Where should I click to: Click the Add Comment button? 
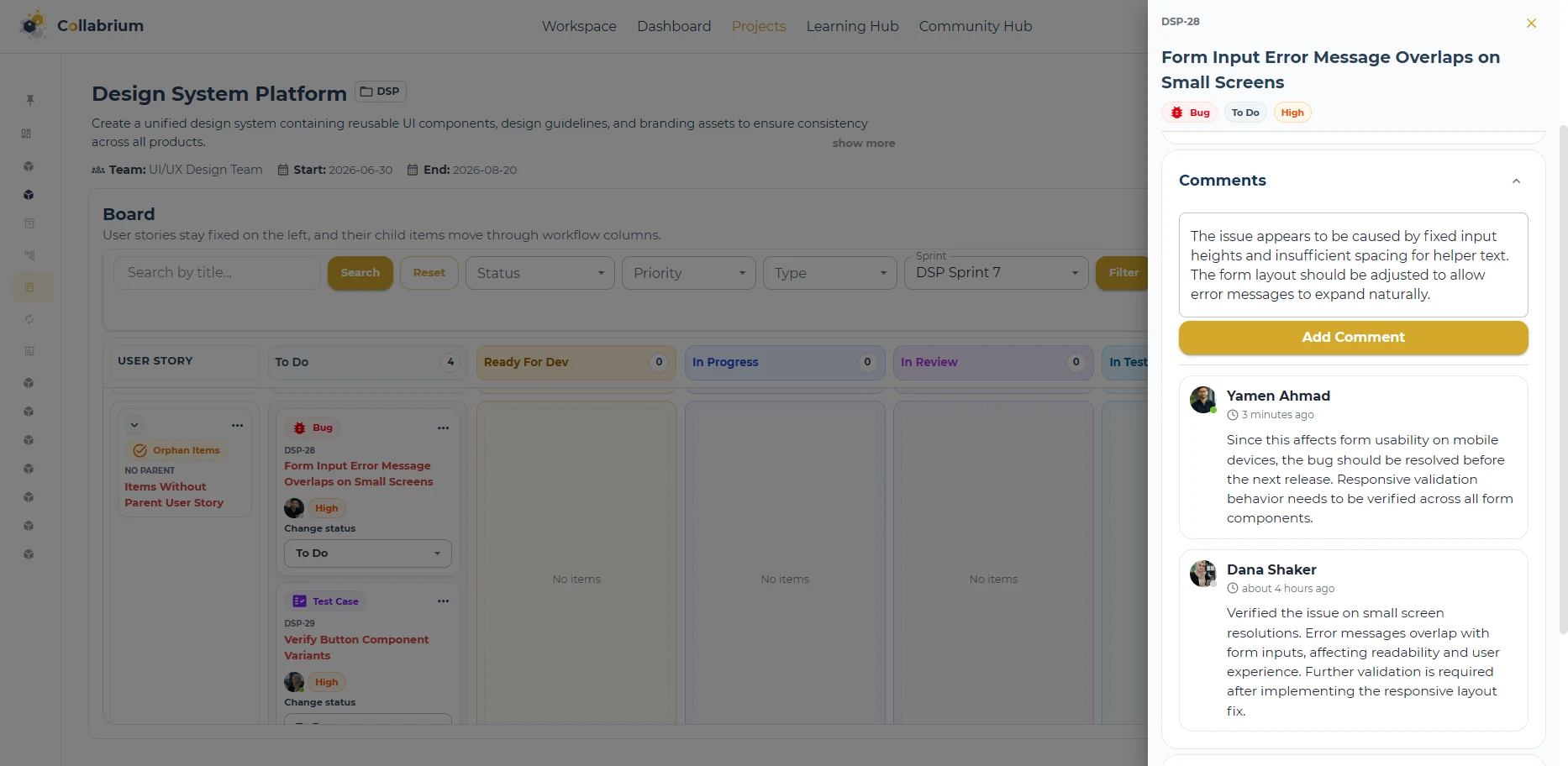[1353, 337]
